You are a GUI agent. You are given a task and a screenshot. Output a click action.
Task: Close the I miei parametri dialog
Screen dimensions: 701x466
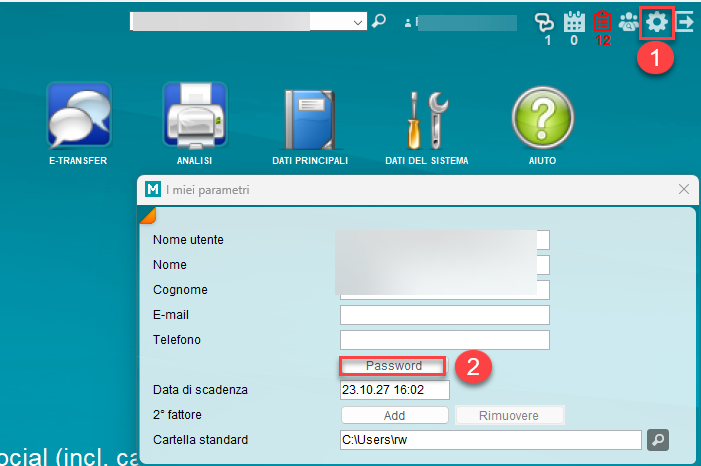(x=684, y=188)
